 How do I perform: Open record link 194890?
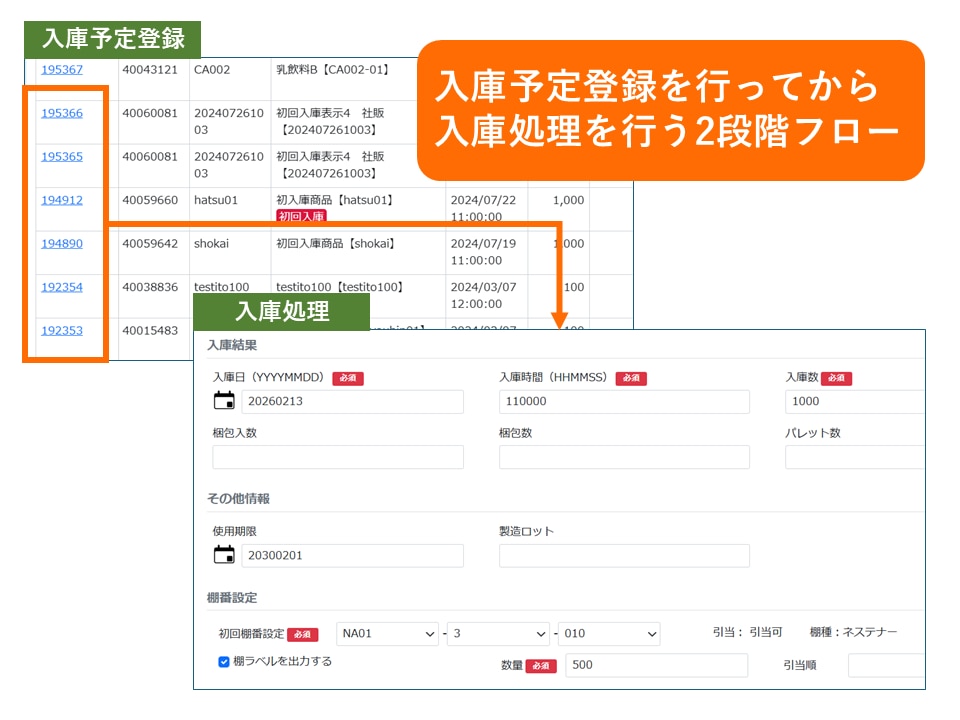61,243
